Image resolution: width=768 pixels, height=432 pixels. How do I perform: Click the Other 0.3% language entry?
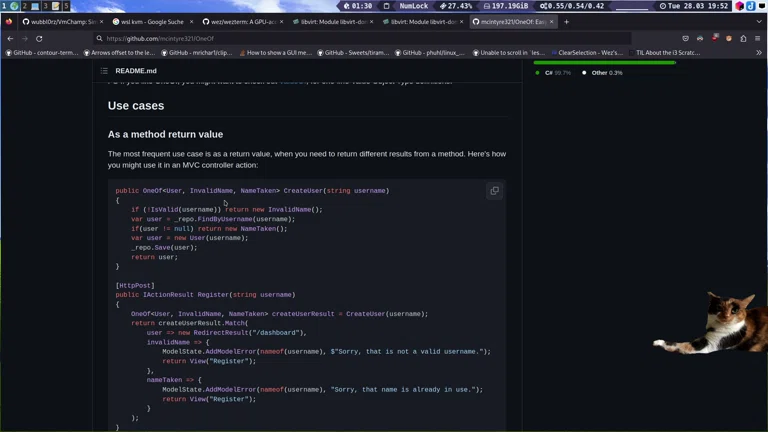click(602, 72)
